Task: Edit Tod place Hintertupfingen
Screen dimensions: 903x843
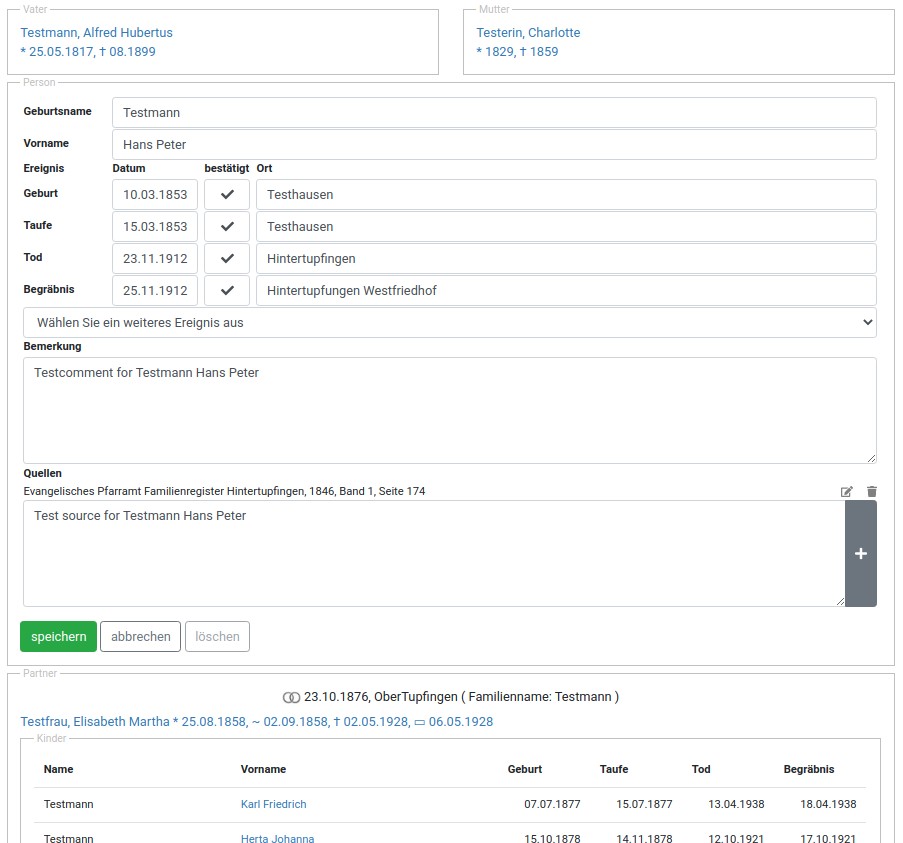Action: tap(566, 259)
